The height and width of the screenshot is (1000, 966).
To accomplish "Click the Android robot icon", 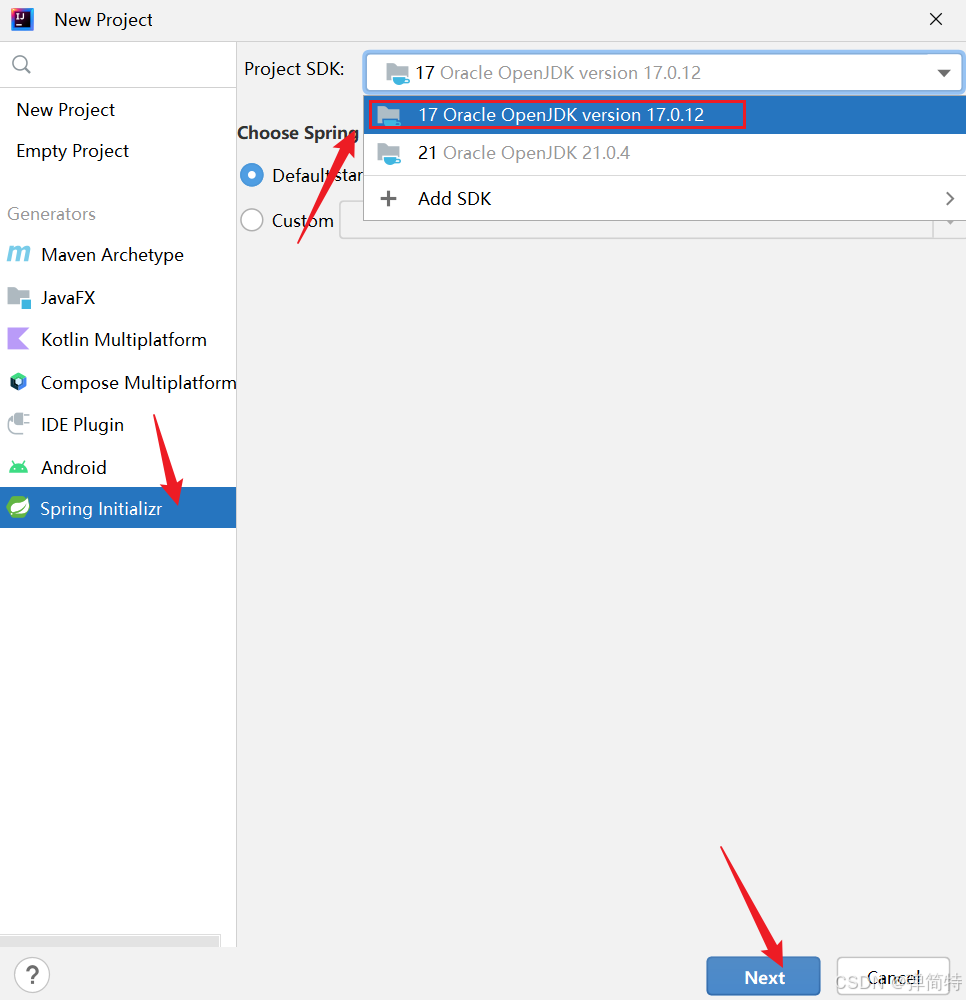I will pyautogui.click(x=18, y=467).
